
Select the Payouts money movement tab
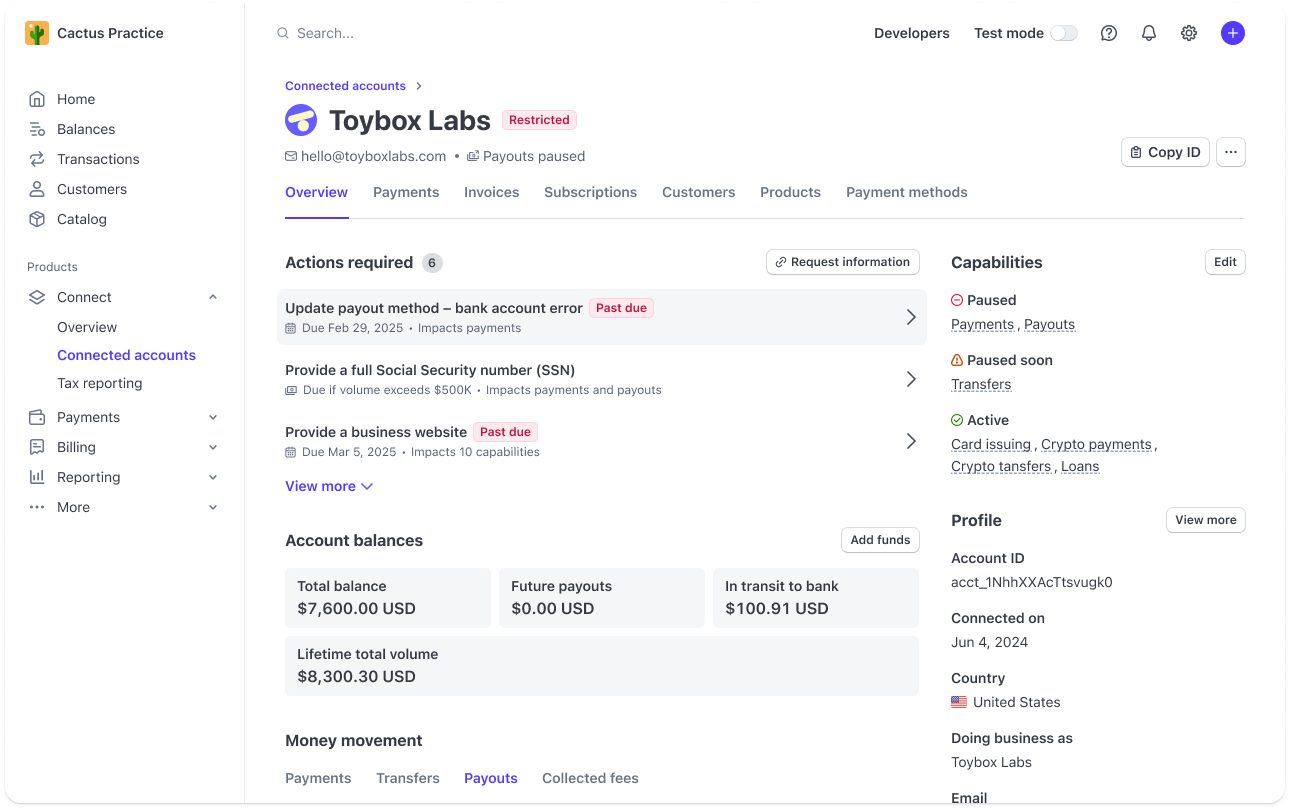pos(491,778)
